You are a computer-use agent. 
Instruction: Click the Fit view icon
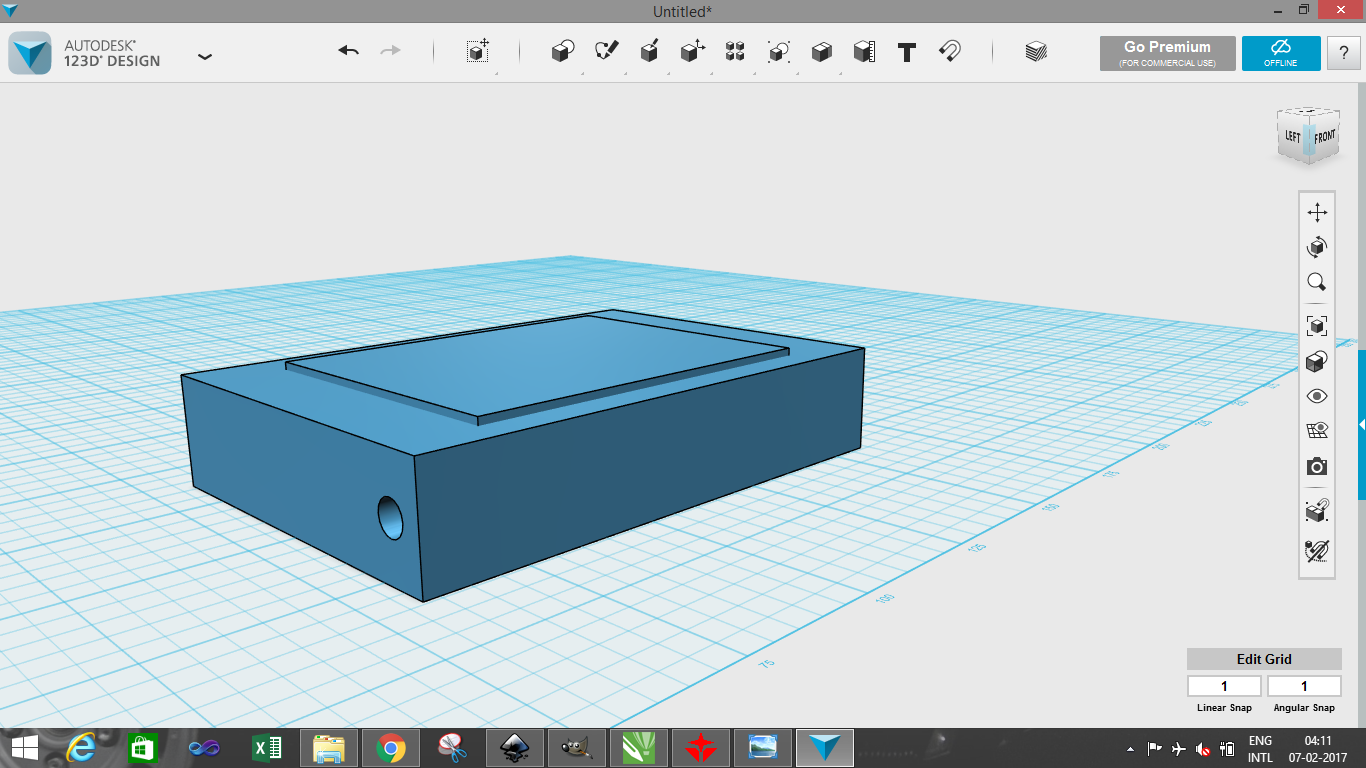pos(1317,326)
